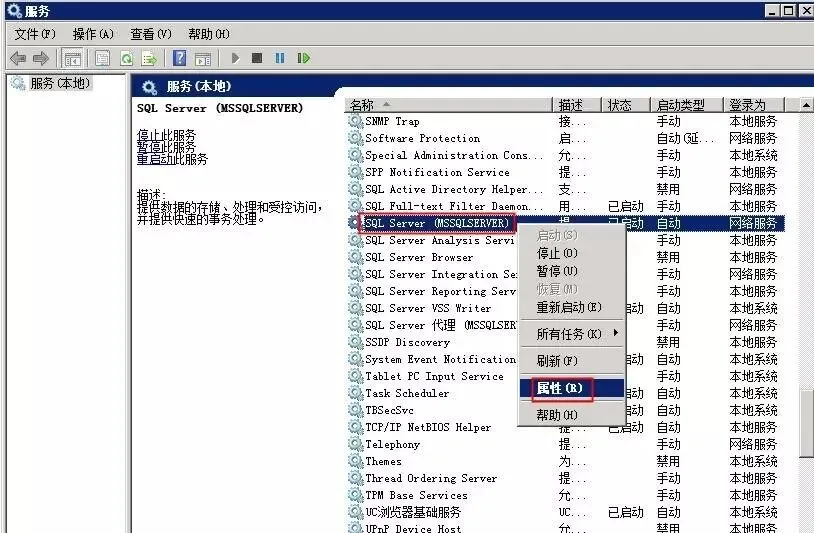Select the SQL Server VSS Writer service
814x533 pixels.
[x=428, y=308]
